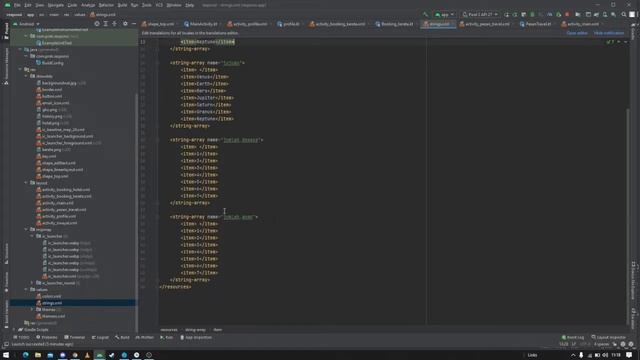640x360 pixels.
Task: Open the Navigate menu
Action: pos(56,5)
